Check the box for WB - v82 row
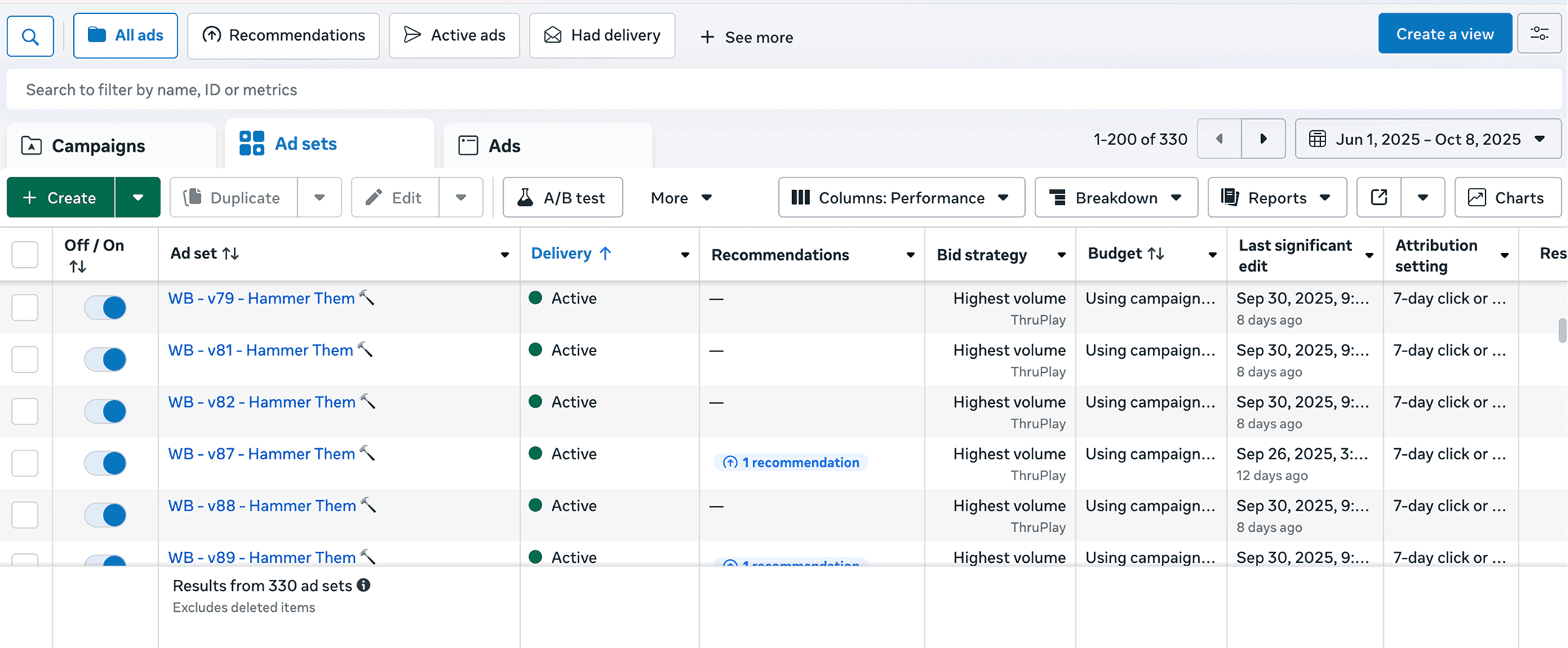 click(x=25, y=411)
